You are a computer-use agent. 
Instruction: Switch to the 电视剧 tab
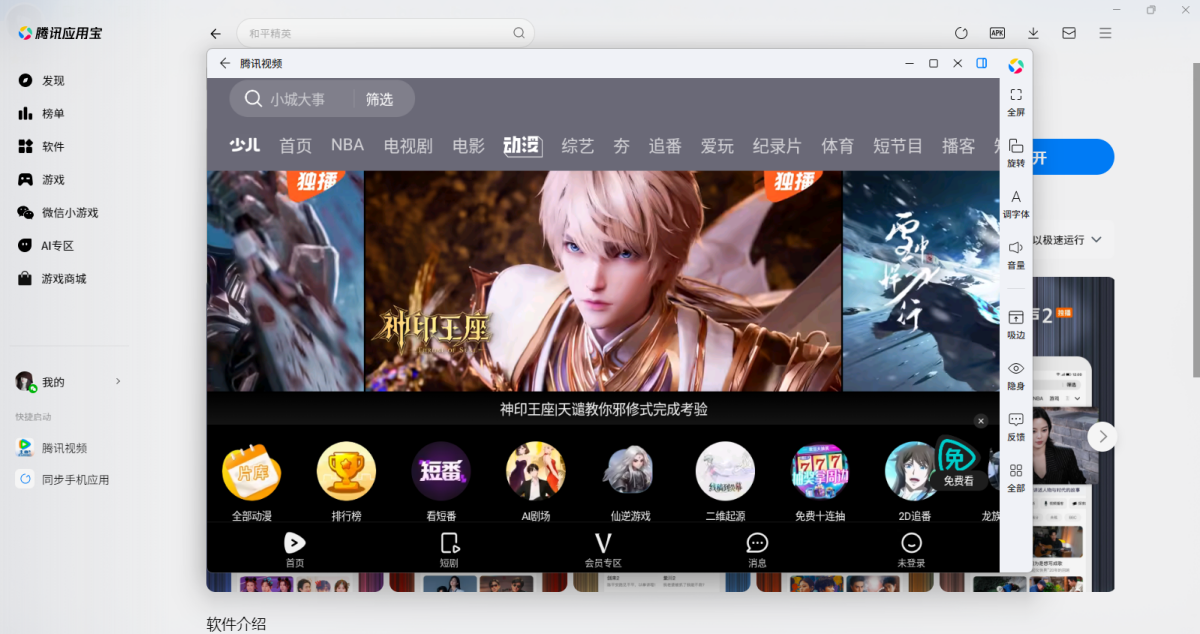pyautogui.click(x=408, y=146)
